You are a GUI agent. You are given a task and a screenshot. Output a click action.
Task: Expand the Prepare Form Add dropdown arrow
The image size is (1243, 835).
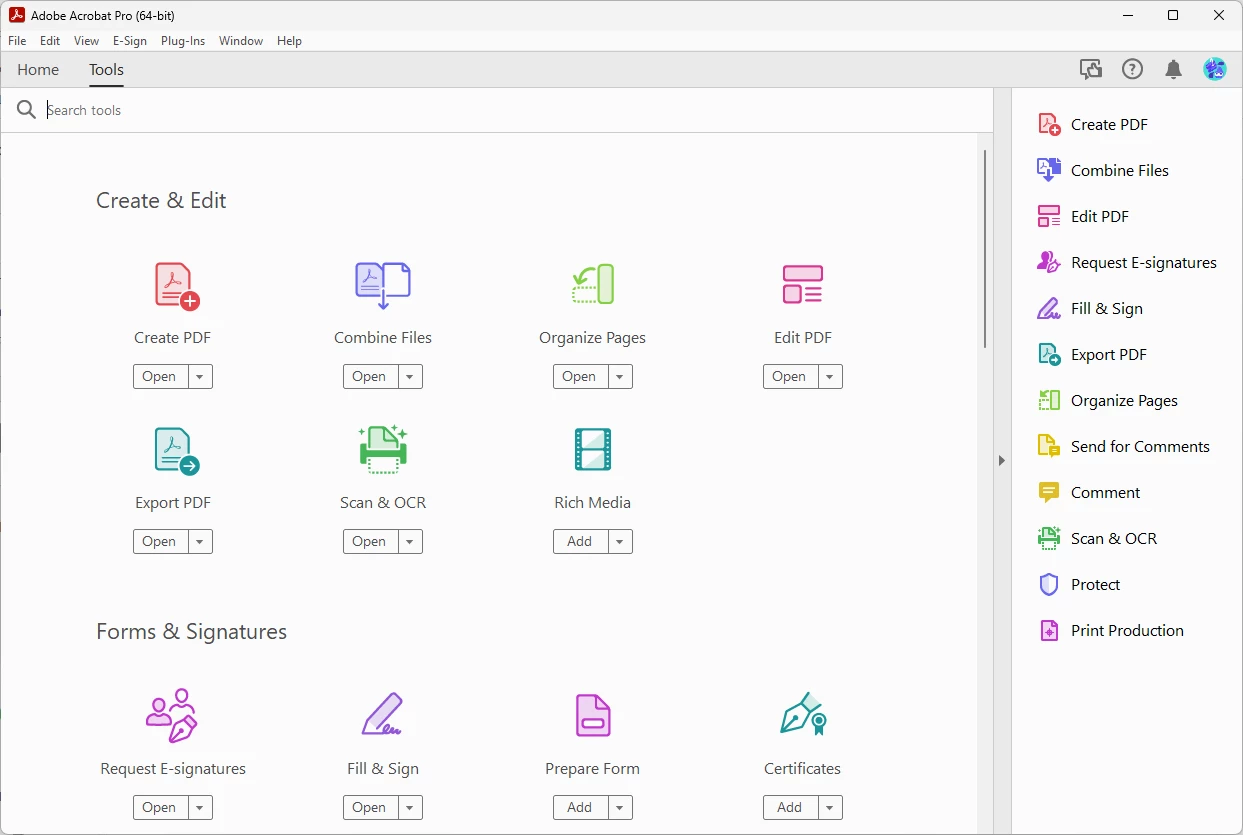(620, 808)
